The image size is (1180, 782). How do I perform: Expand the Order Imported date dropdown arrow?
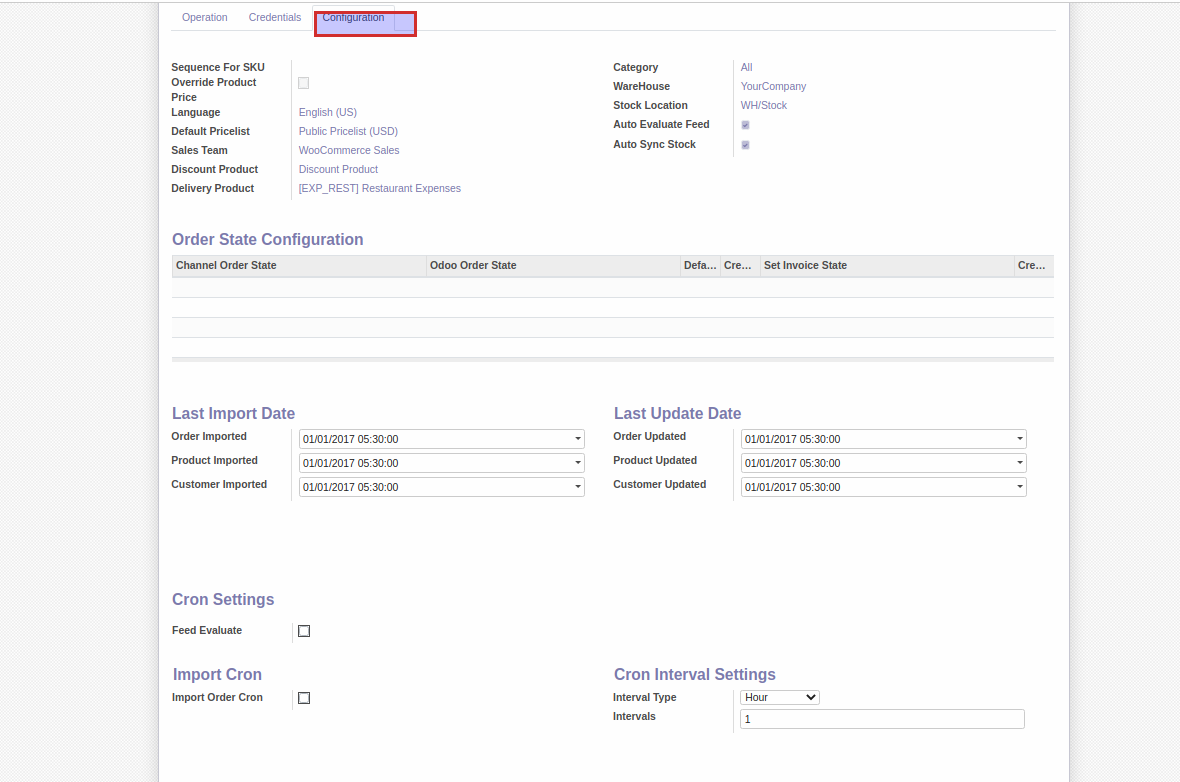pyautogui.click(x=578, y=439)
